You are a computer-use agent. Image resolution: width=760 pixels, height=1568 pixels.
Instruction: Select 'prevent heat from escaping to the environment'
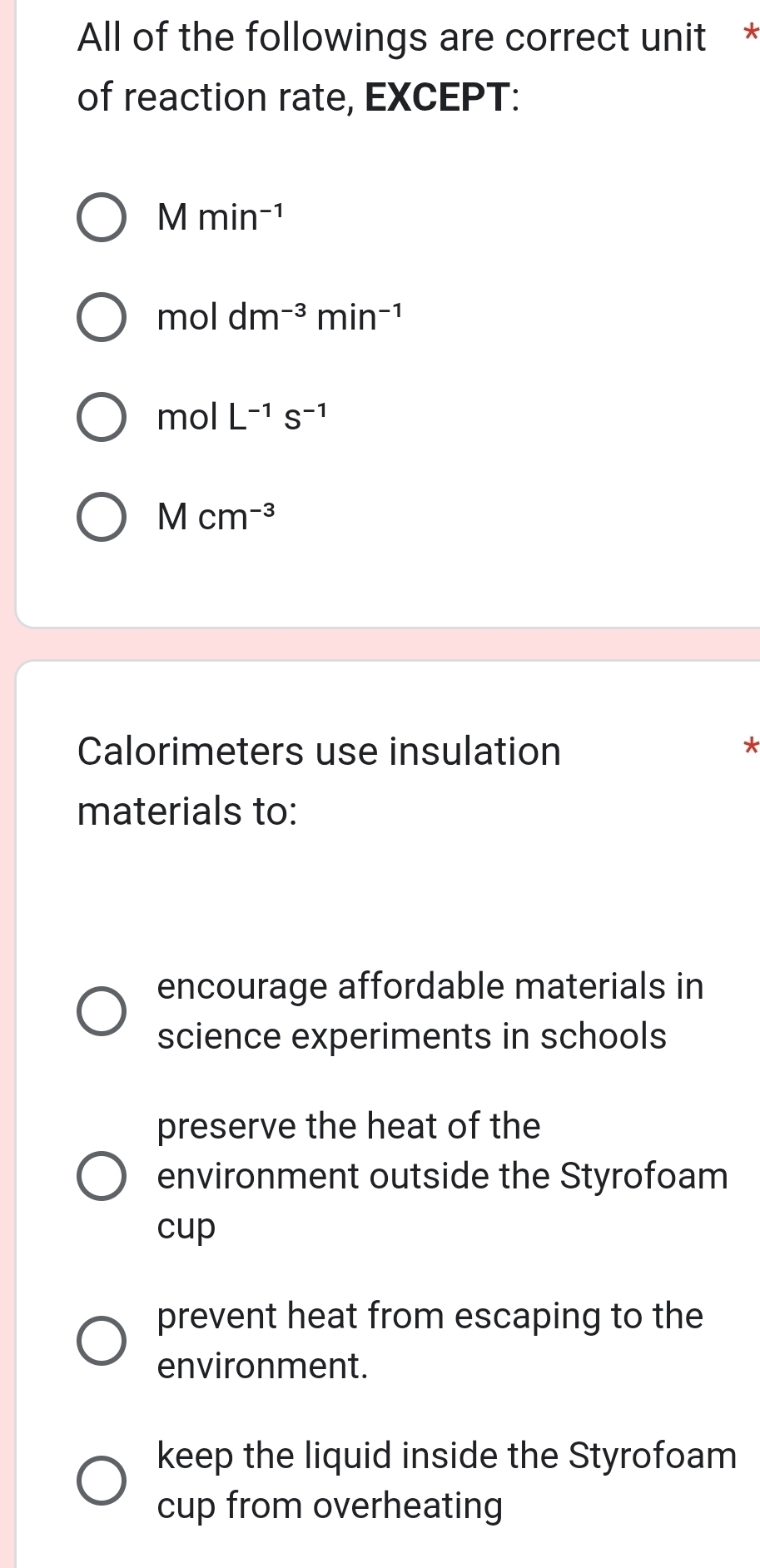click(x=102, y=1340)
